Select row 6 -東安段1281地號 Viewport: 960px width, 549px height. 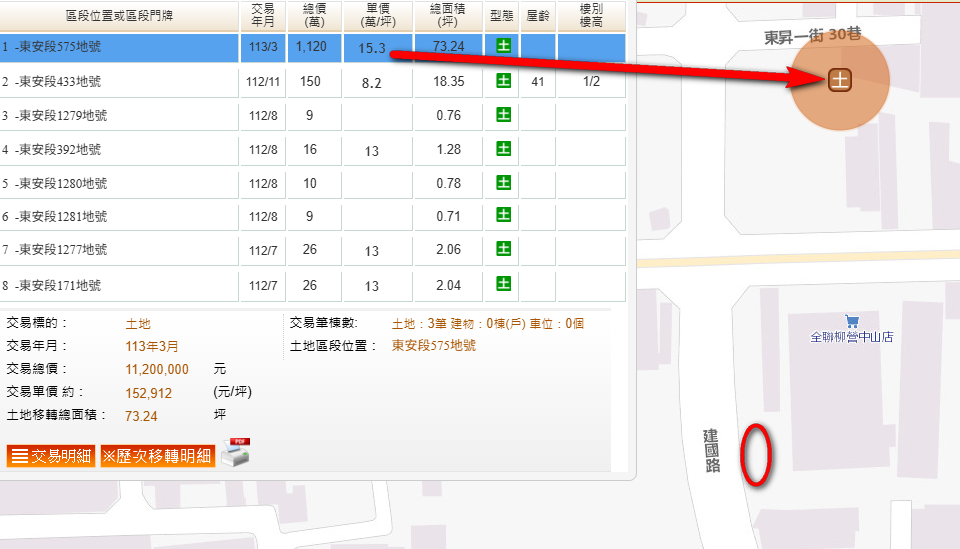[x=312, y=217]
